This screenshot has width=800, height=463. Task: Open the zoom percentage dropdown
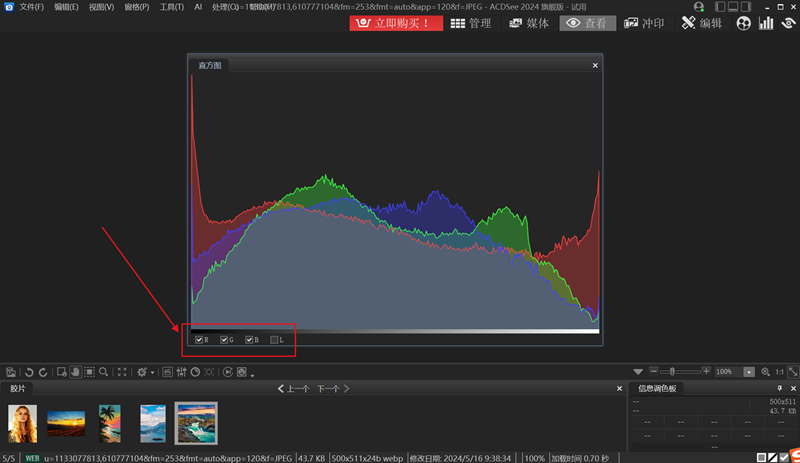click(747, 372)
